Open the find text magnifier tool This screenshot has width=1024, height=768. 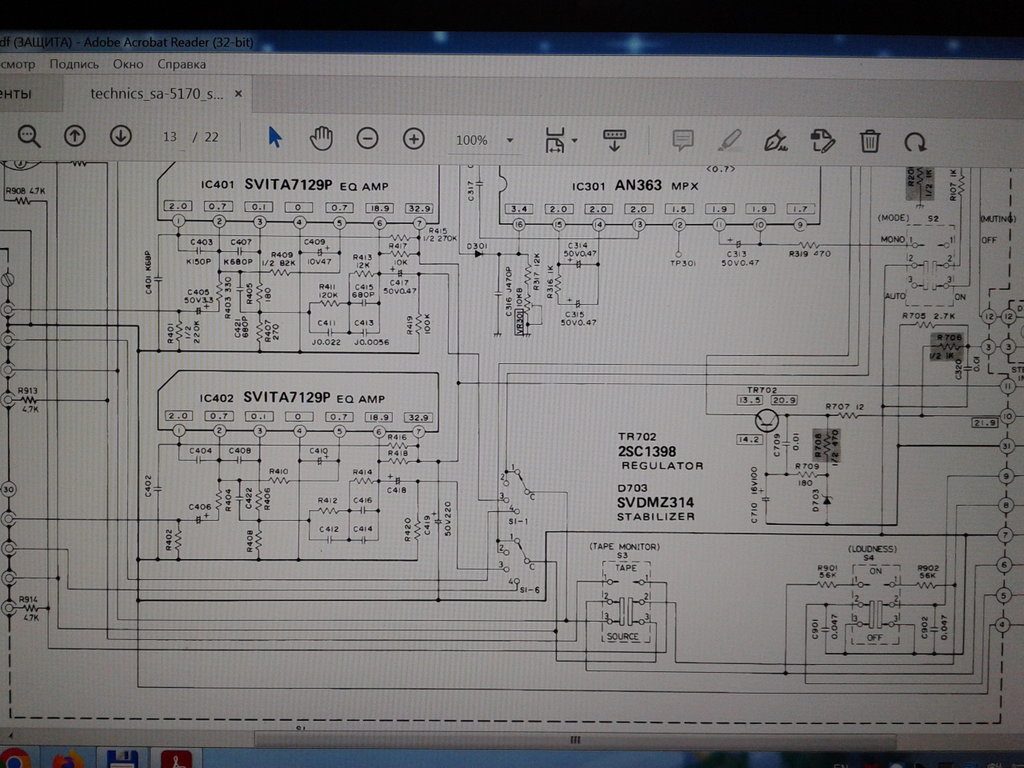click(x=29, y=136)
